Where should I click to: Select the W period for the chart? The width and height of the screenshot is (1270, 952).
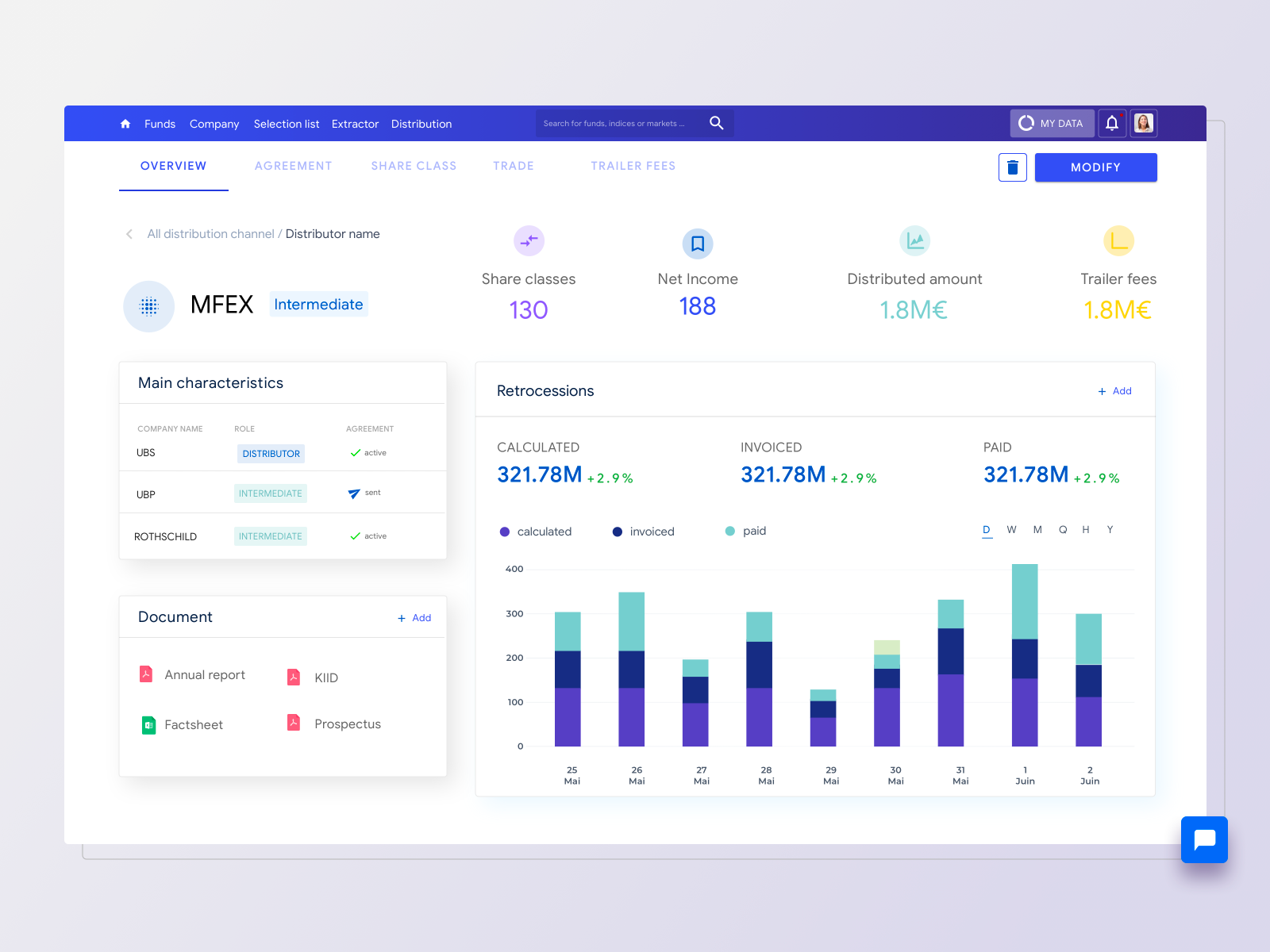click(1011, 529)
